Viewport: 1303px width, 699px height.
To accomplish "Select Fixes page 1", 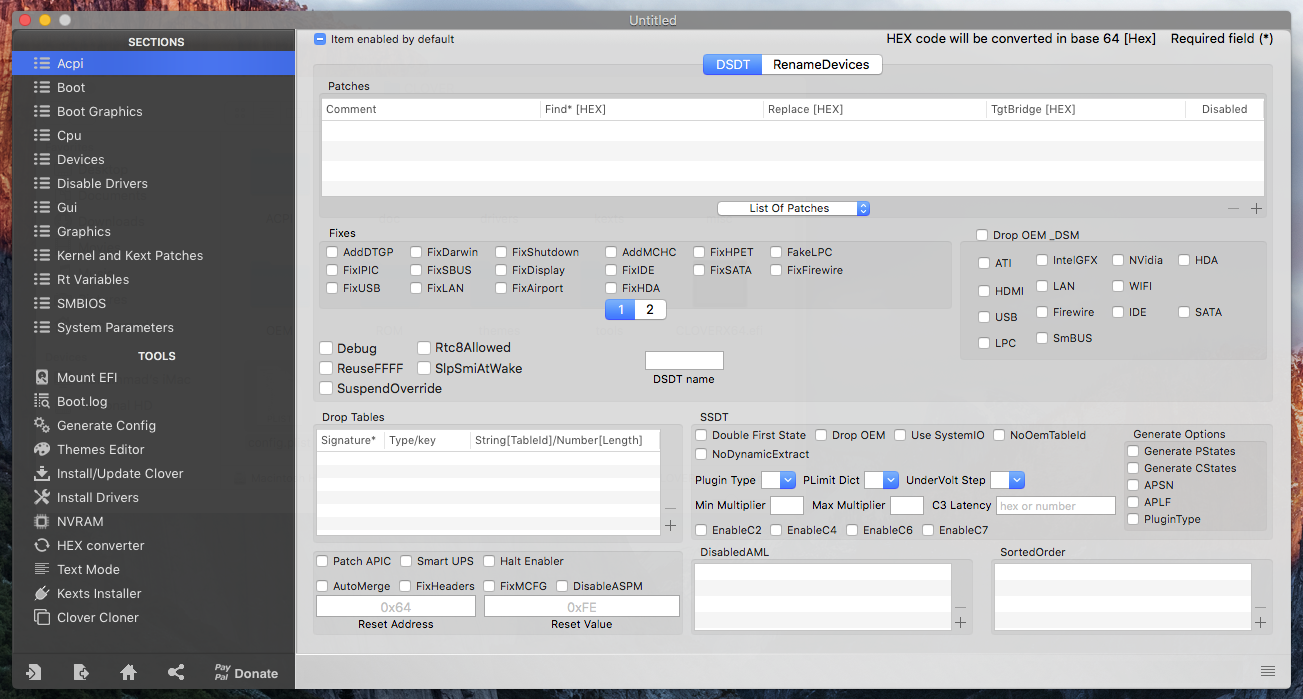I will tap(621, 310).
